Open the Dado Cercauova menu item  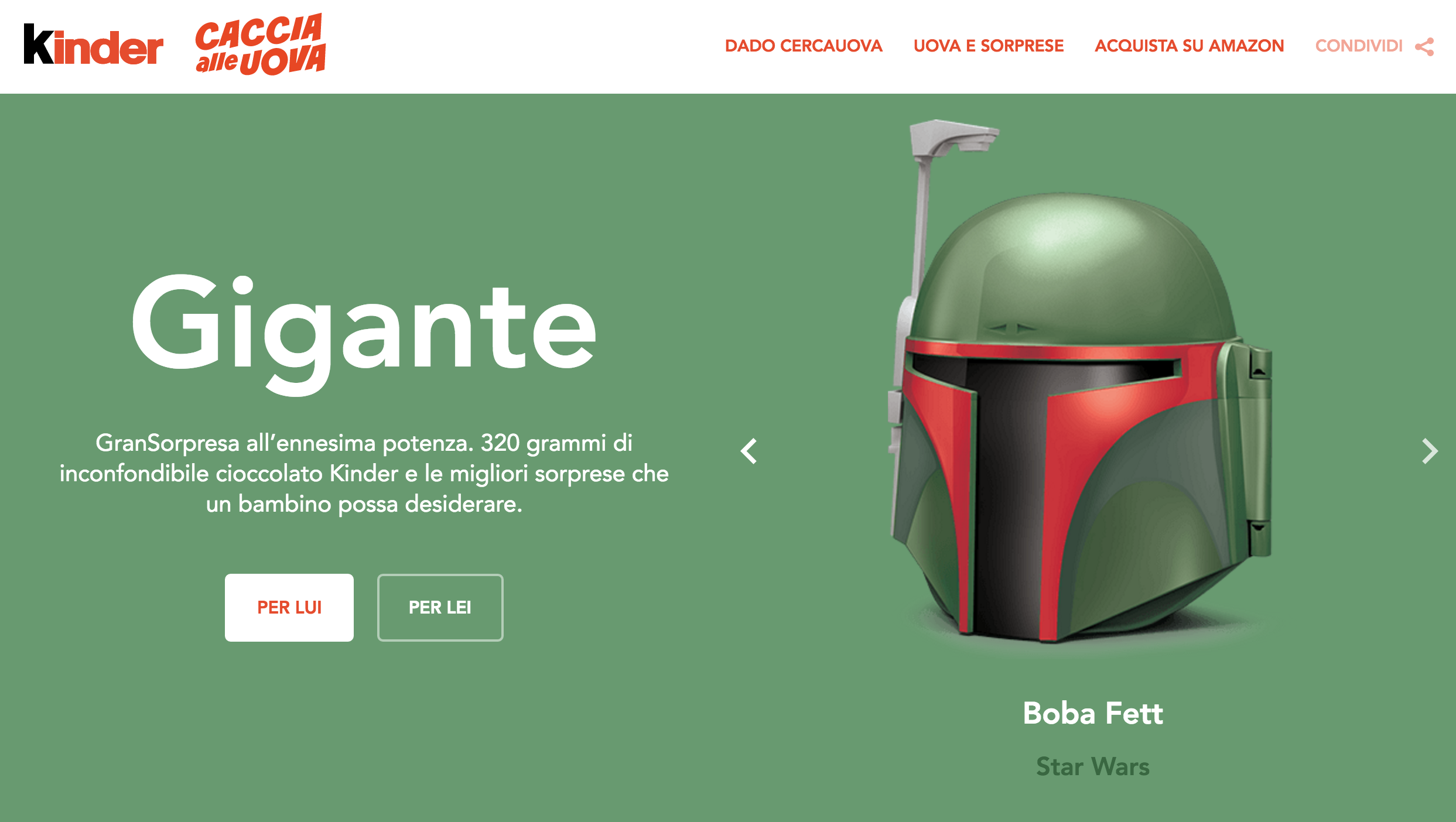(804, 46)
